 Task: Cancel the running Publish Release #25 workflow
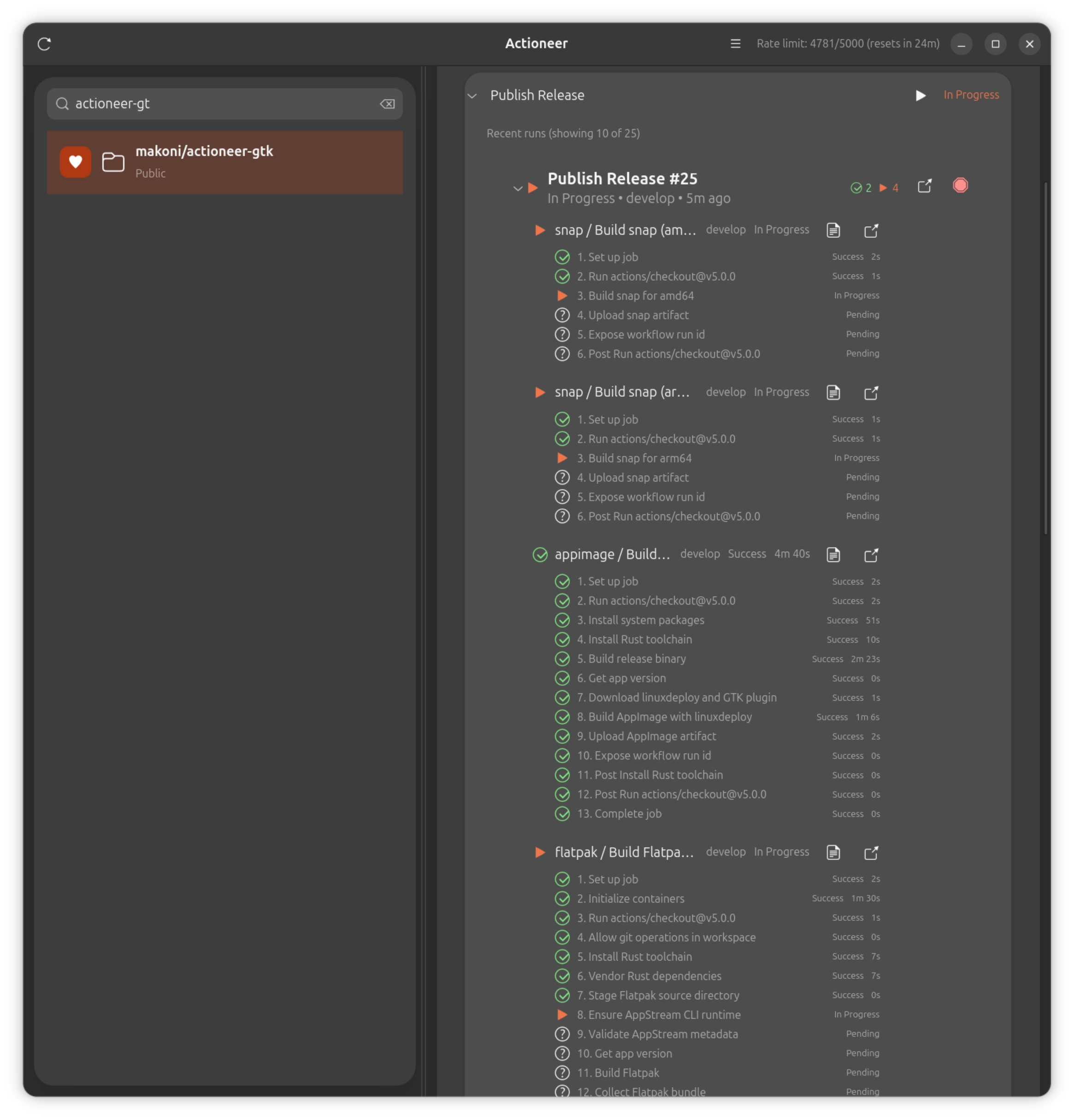pyautogui.click(x=959, y=184)
